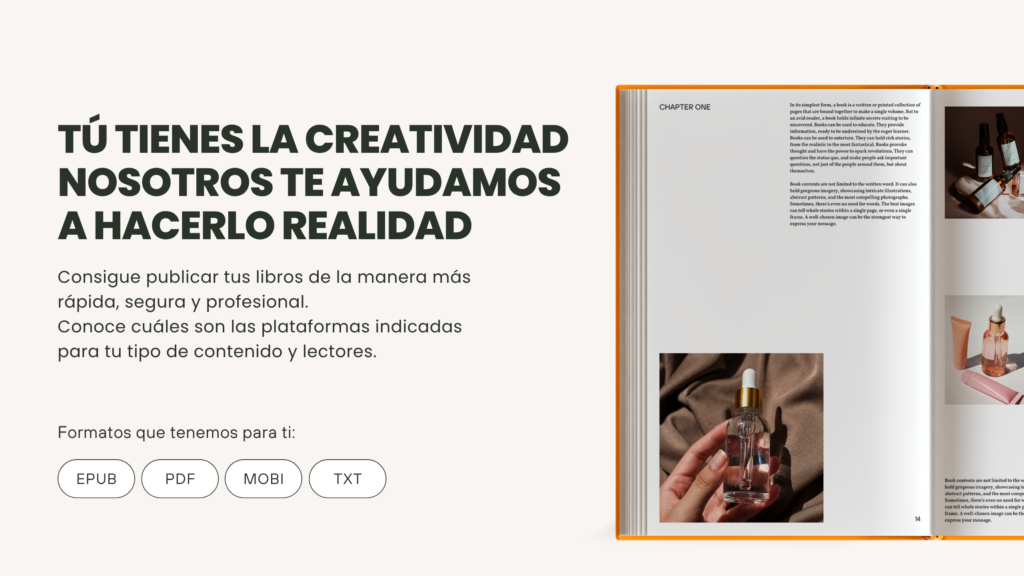Click page number 14 on the book
The height and width of the screenshot is (576, 1024).
[x=917, y=519]
